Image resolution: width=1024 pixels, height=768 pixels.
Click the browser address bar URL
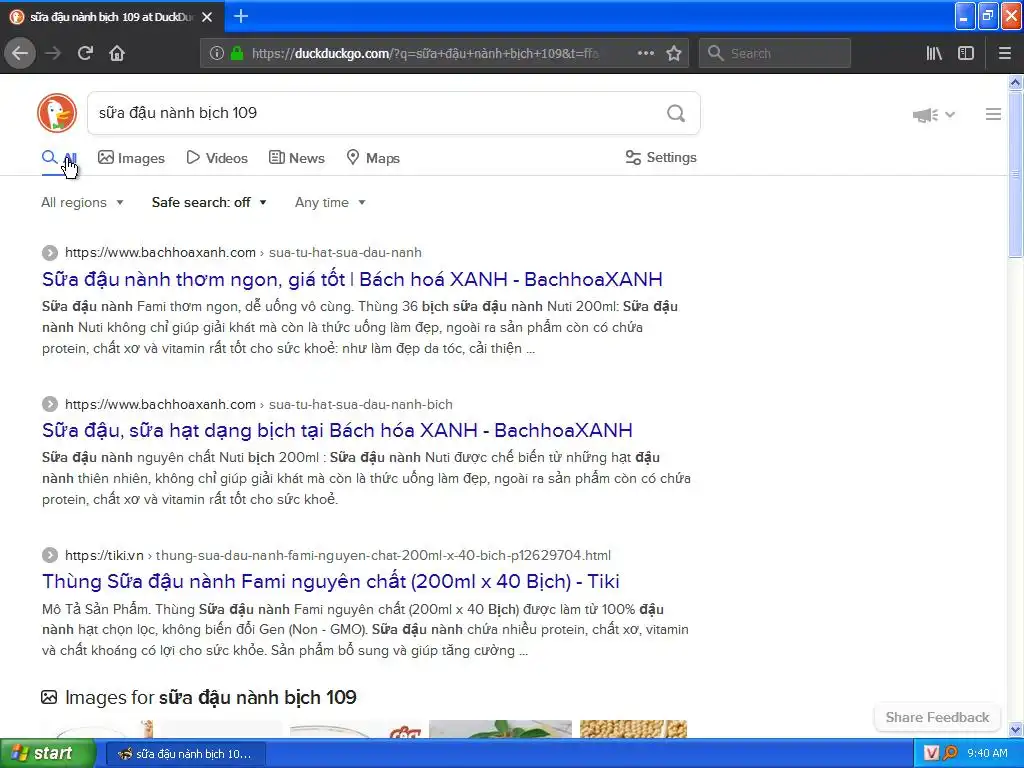[424, 54]
